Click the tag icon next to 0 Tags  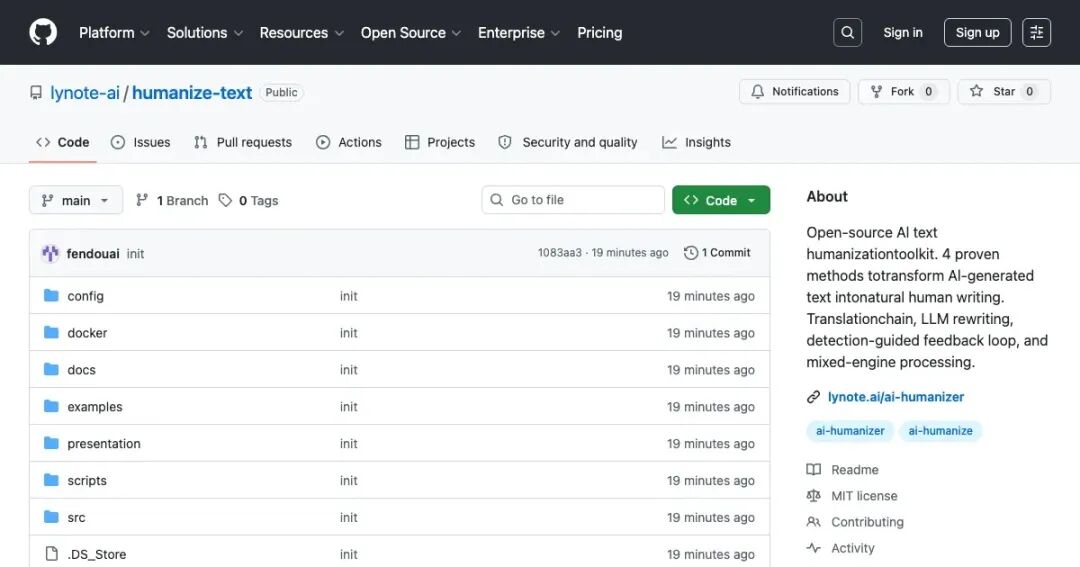225,200
